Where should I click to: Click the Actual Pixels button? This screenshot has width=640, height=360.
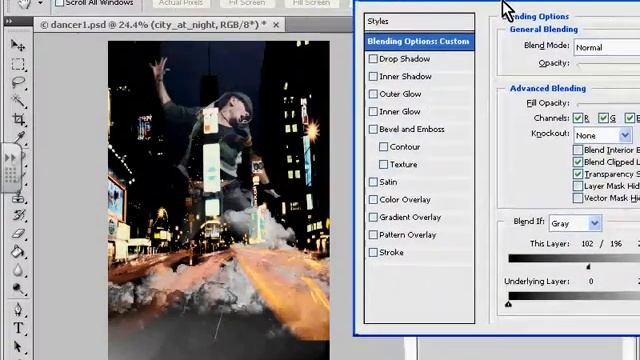tap(181, 3)
